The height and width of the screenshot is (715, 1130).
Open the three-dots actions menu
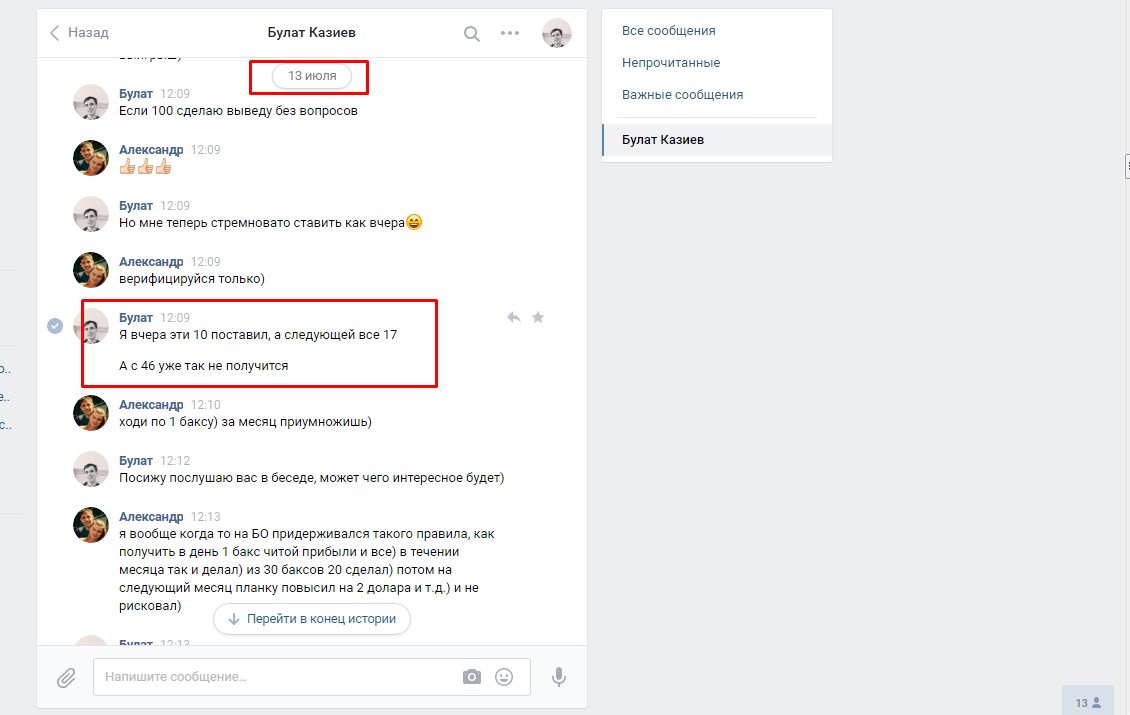[510, 33]
